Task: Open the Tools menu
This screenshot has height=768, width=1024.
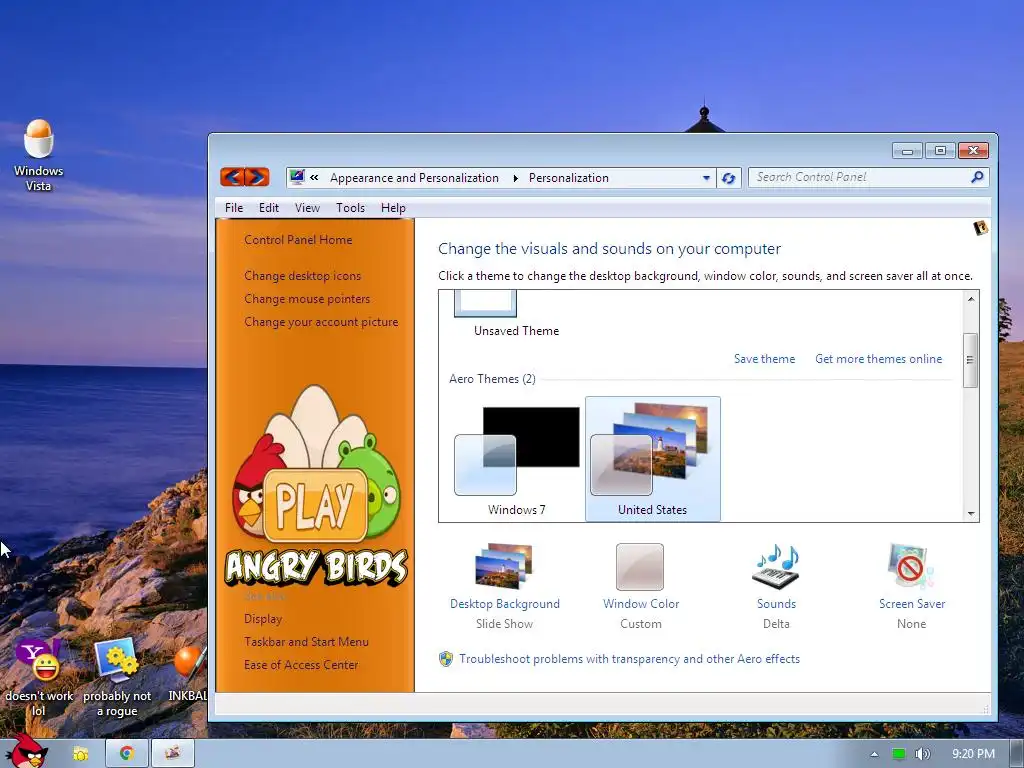Action: tap(350, 208)
